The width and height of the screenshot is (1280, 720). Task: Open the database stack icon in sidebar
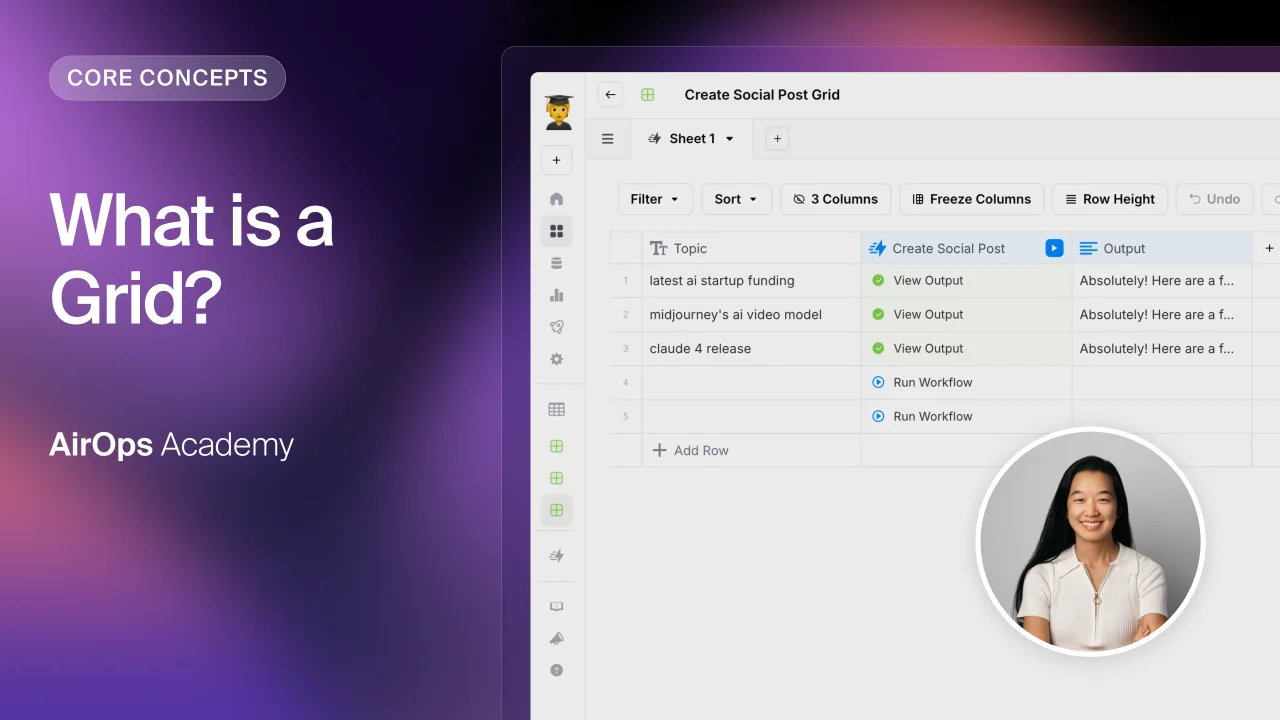(x=557, y=263)
